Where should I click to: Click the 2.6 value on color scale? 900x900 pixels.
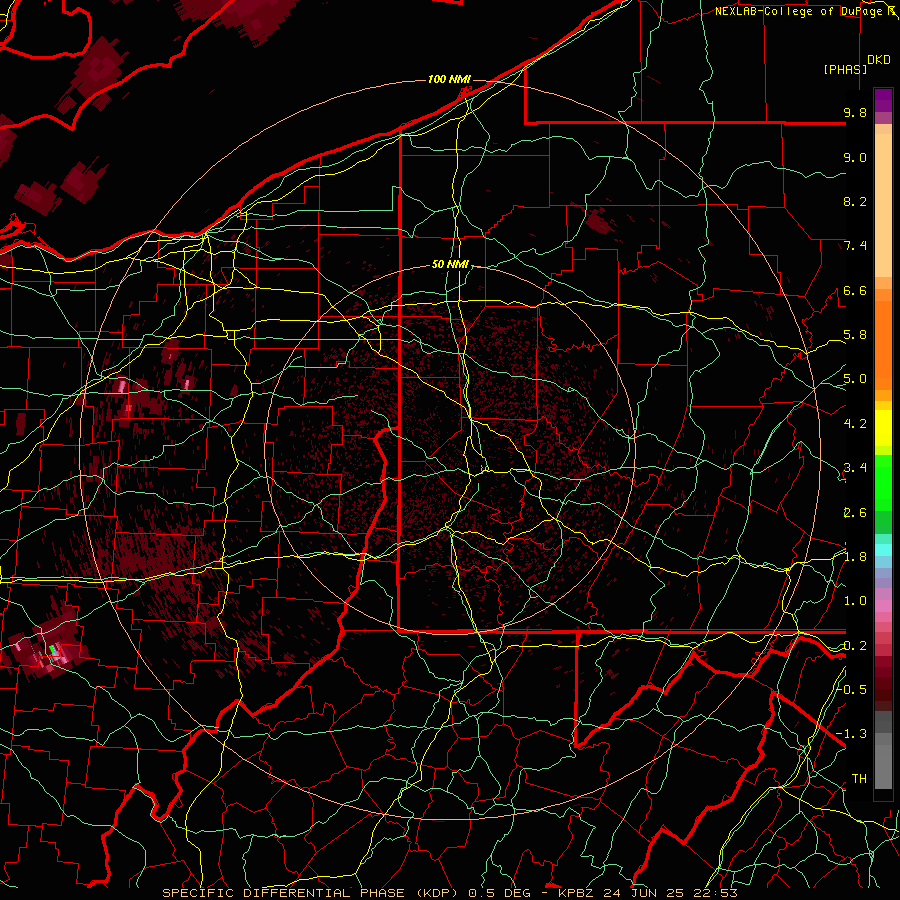click(855, 513)
